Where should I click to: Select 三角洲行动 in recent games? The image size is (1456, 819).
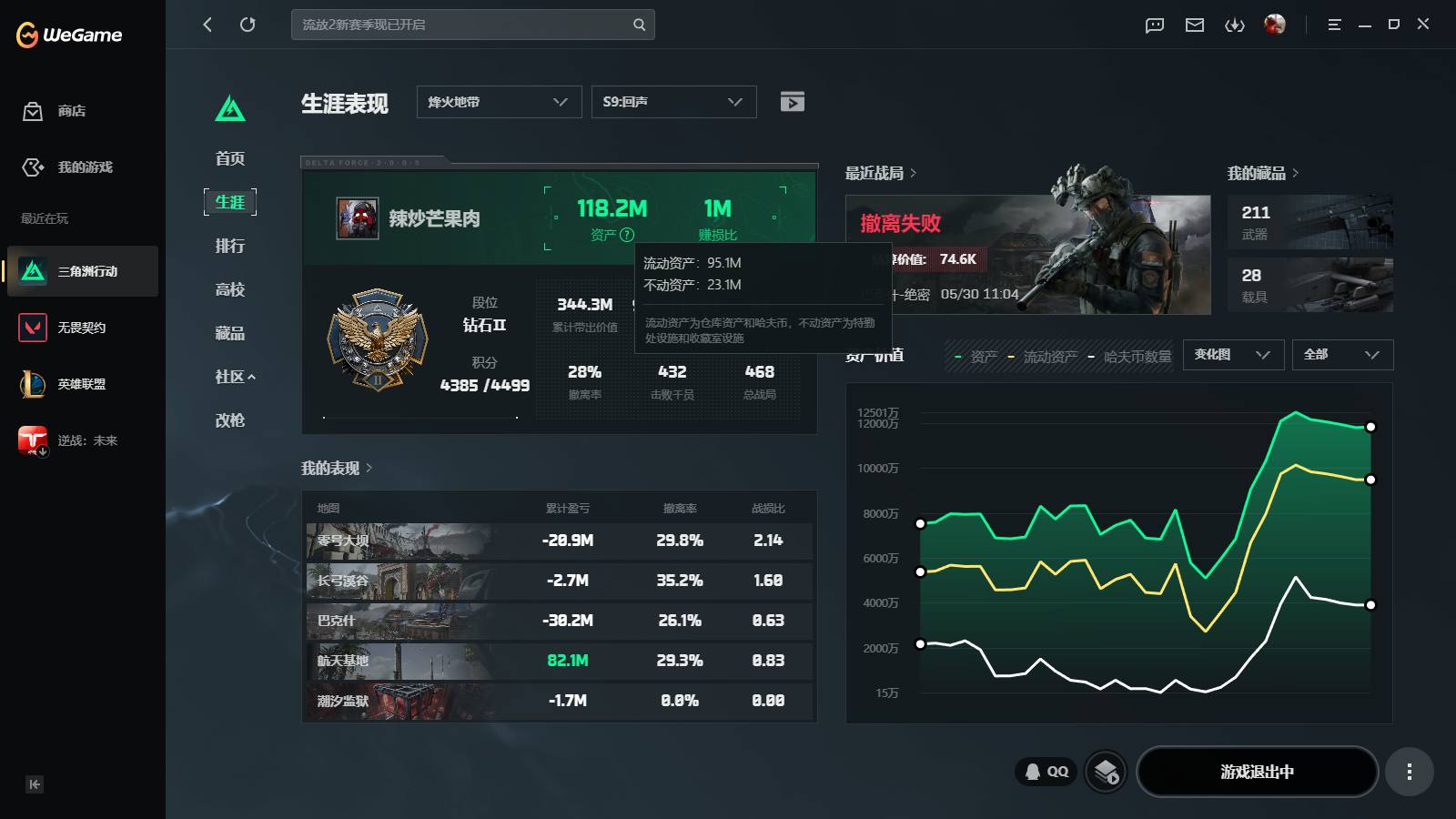[x=83, y=271]
